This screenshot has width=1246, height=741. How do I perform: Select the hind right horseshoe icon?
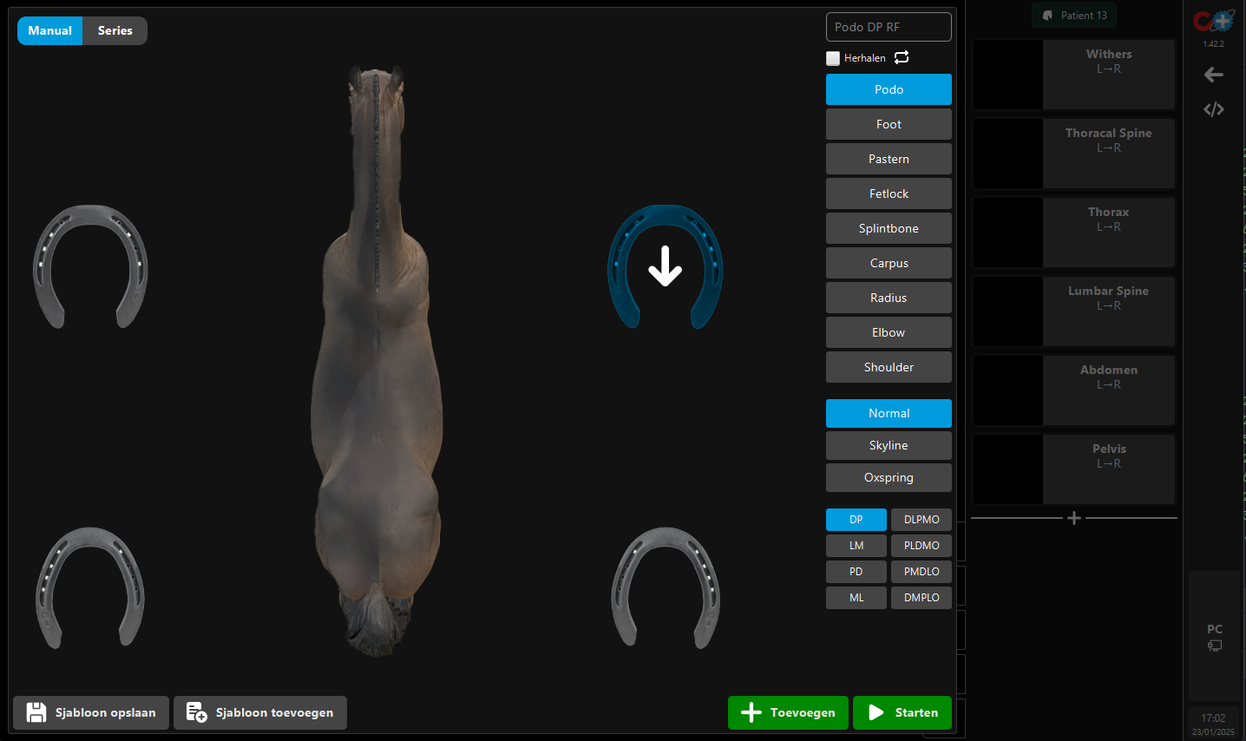(665, 587)
